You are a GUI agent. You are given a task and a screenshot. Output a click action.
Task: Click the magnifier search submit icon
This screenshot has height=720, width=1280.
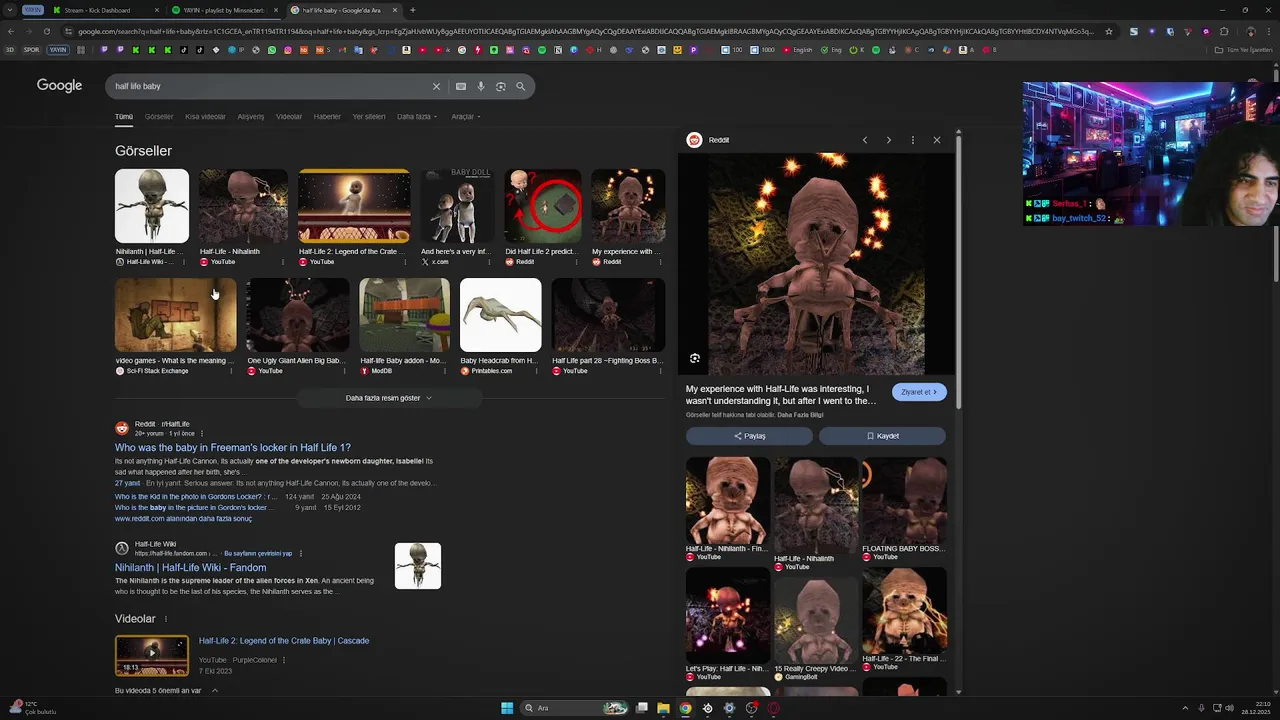point(521,86)
